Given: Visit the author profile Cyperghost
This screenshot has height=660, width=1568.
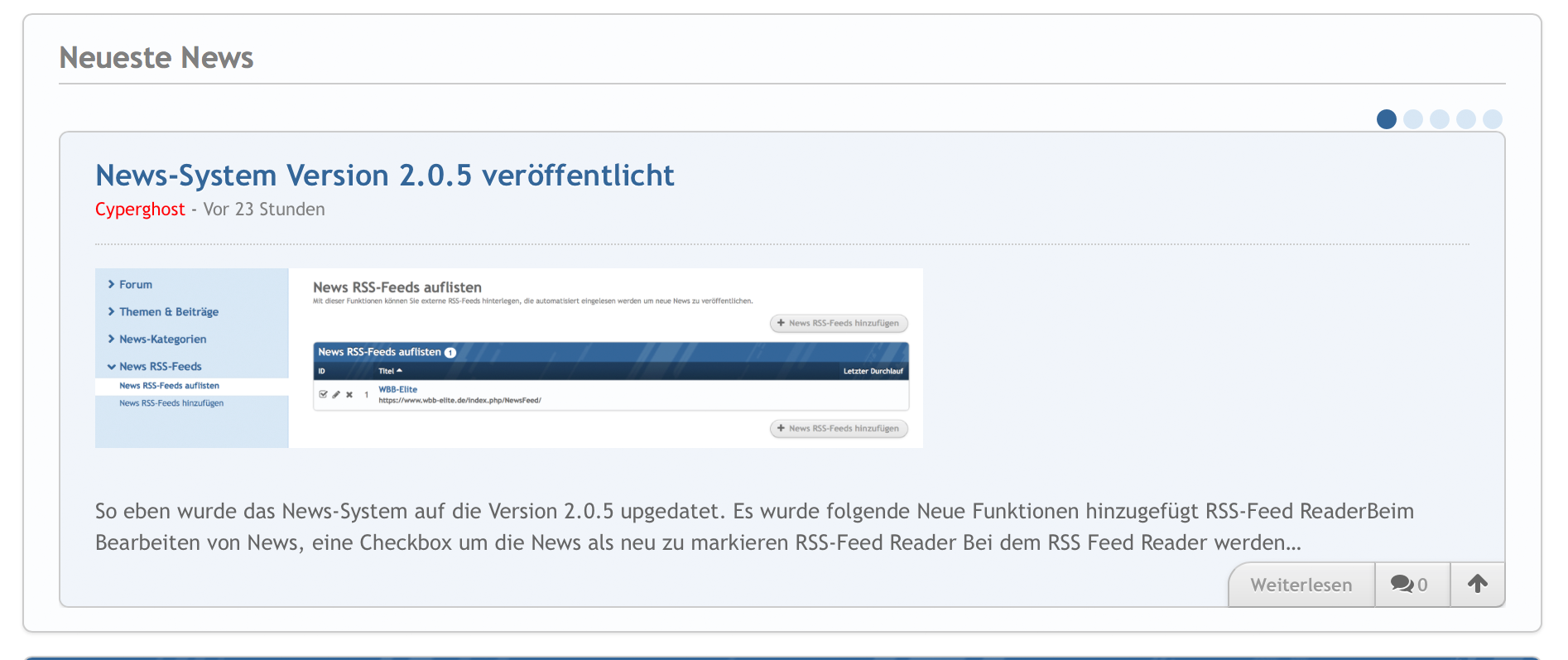Looking at the screenshot, I should click(140, 210).
